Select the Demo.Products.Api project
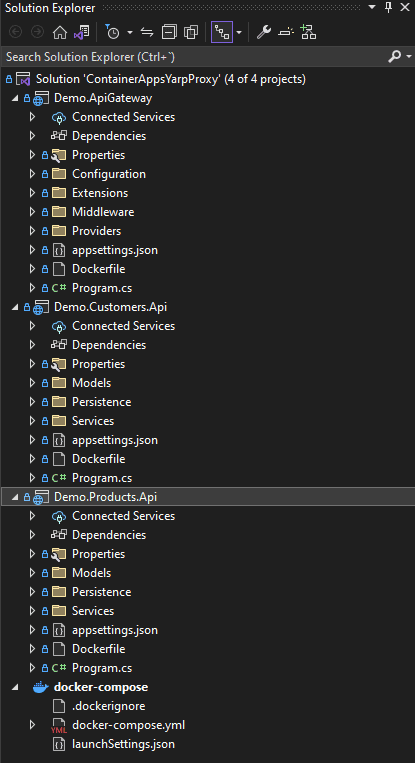The image size is (415, 763). 106,497
